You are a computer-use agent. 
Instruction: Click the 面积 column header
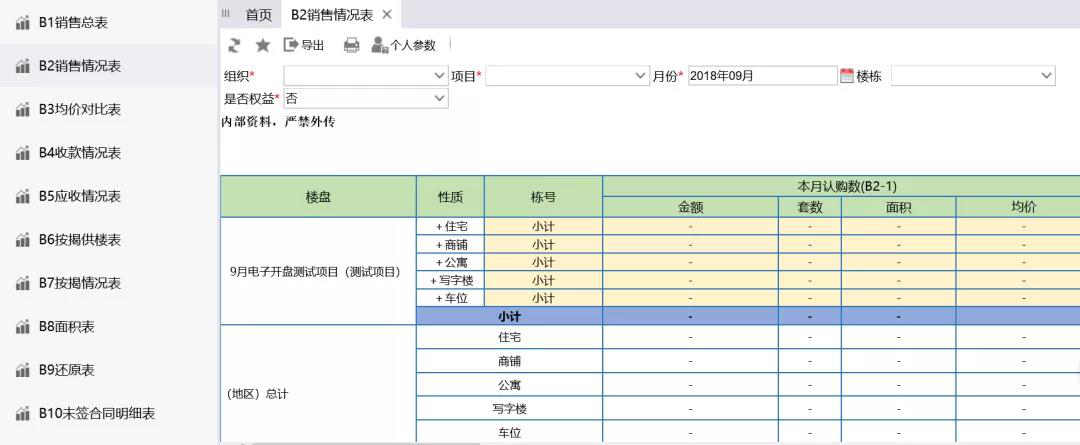(899, 207)
